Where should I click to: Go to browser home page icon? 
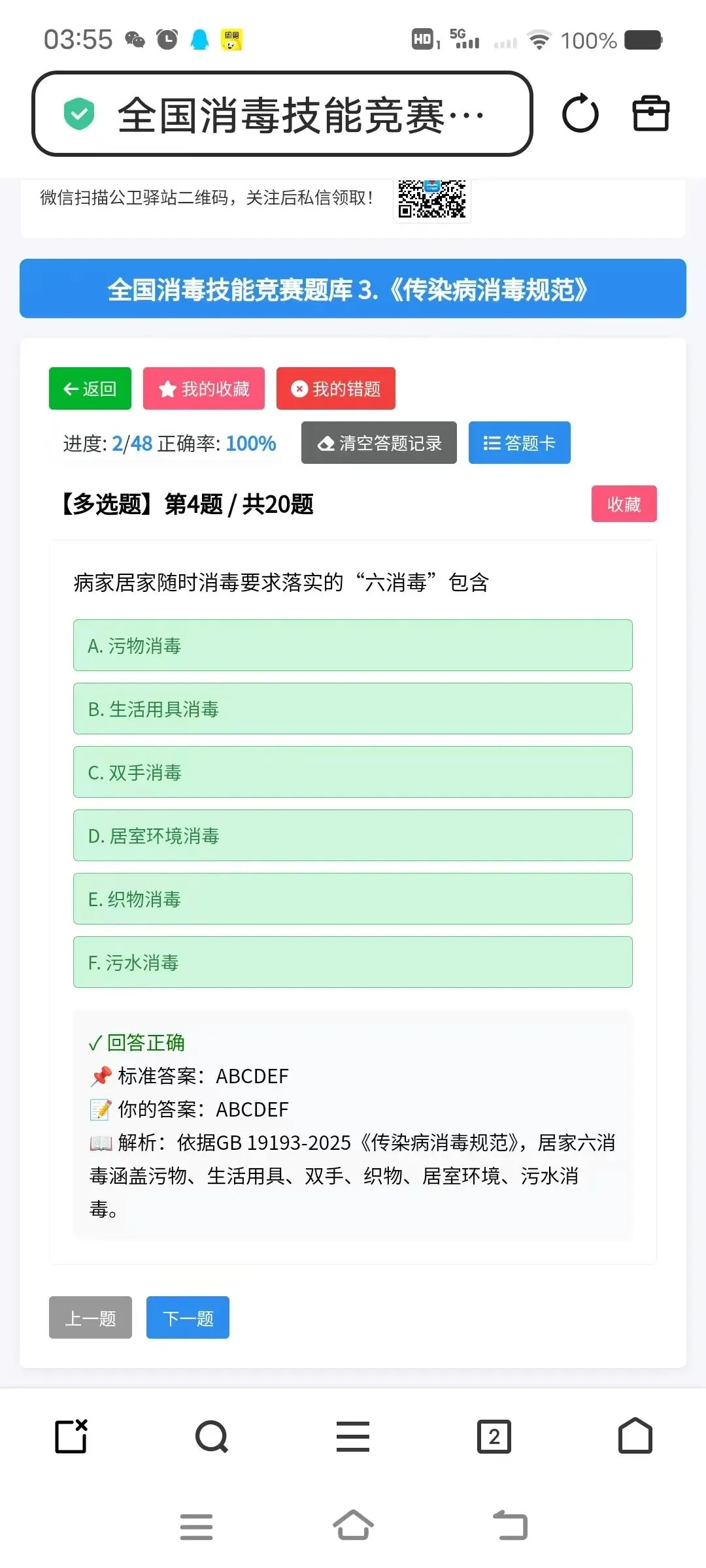[x=635, y=1435]
